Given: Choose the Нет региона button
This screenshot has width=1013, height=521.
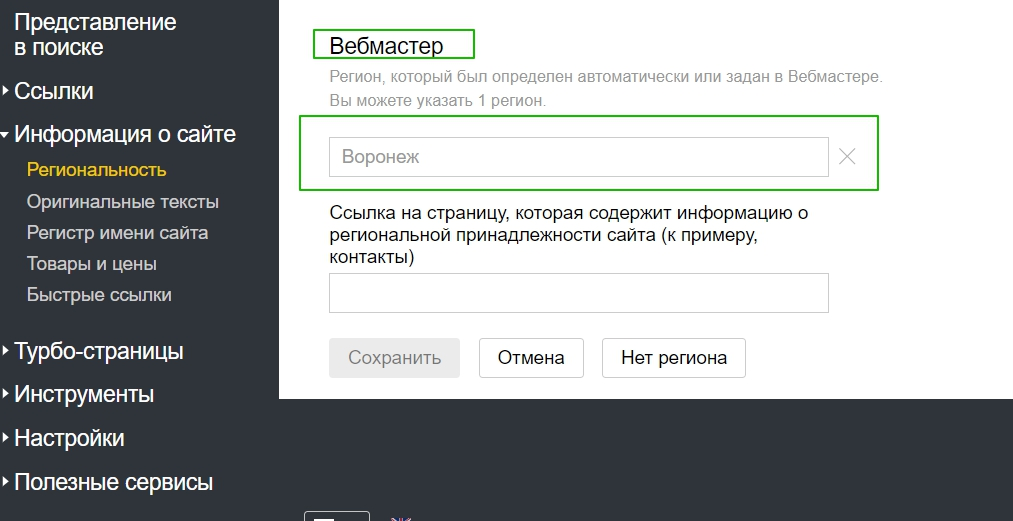Looking at the screenshot, I should [x=674, y=357].
